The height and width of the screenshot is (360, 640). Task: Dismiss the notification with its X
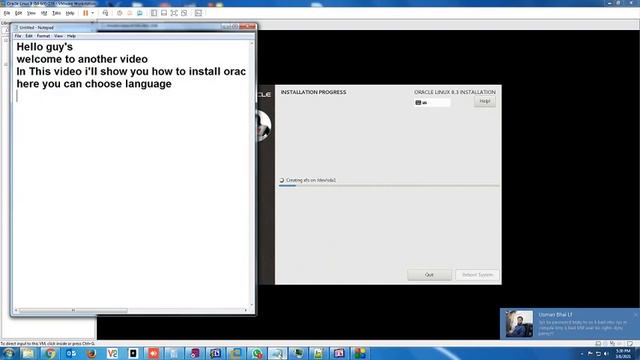coord(635,315)
